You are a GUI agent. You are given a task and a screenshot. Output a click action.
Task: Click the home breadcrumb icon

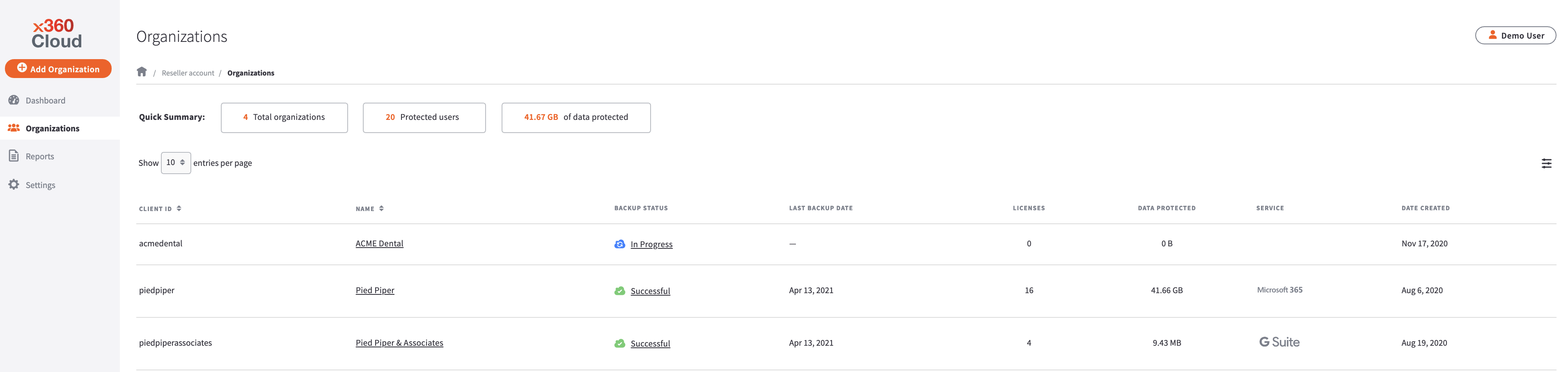(142, 71)
